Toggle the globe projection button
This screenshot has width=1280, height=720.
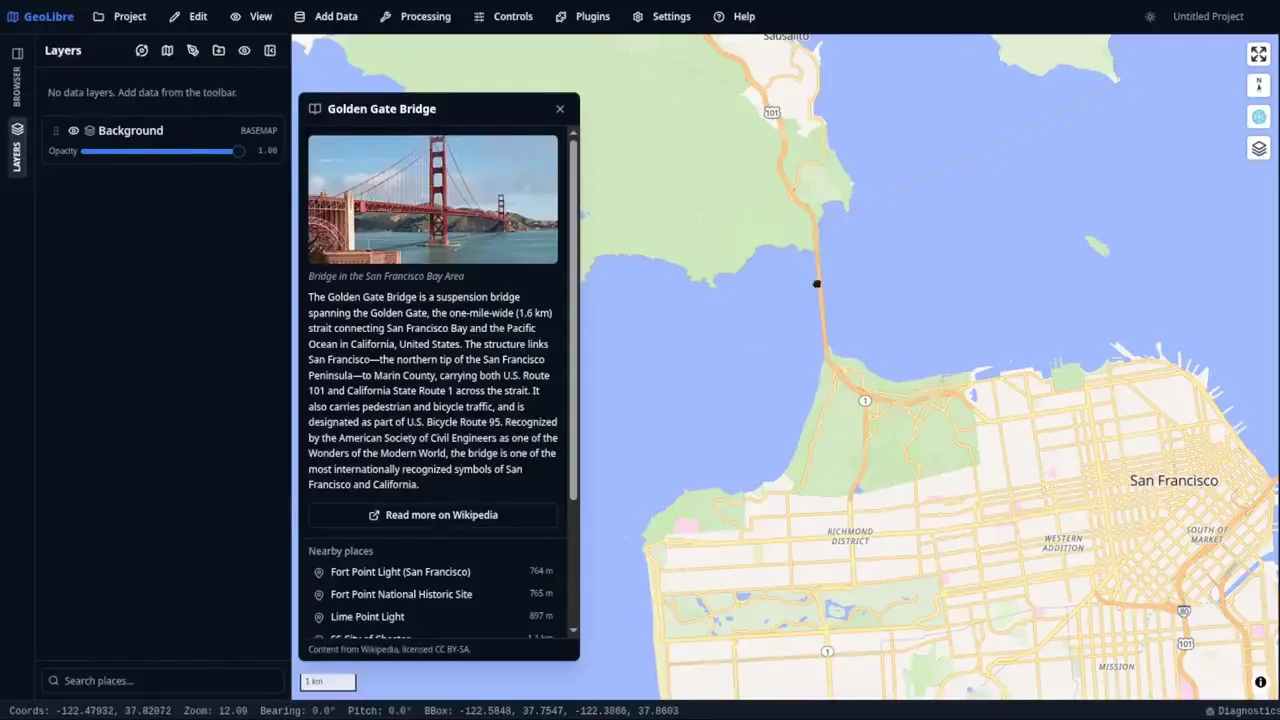pyautogui.click(x=1259, y=117)
